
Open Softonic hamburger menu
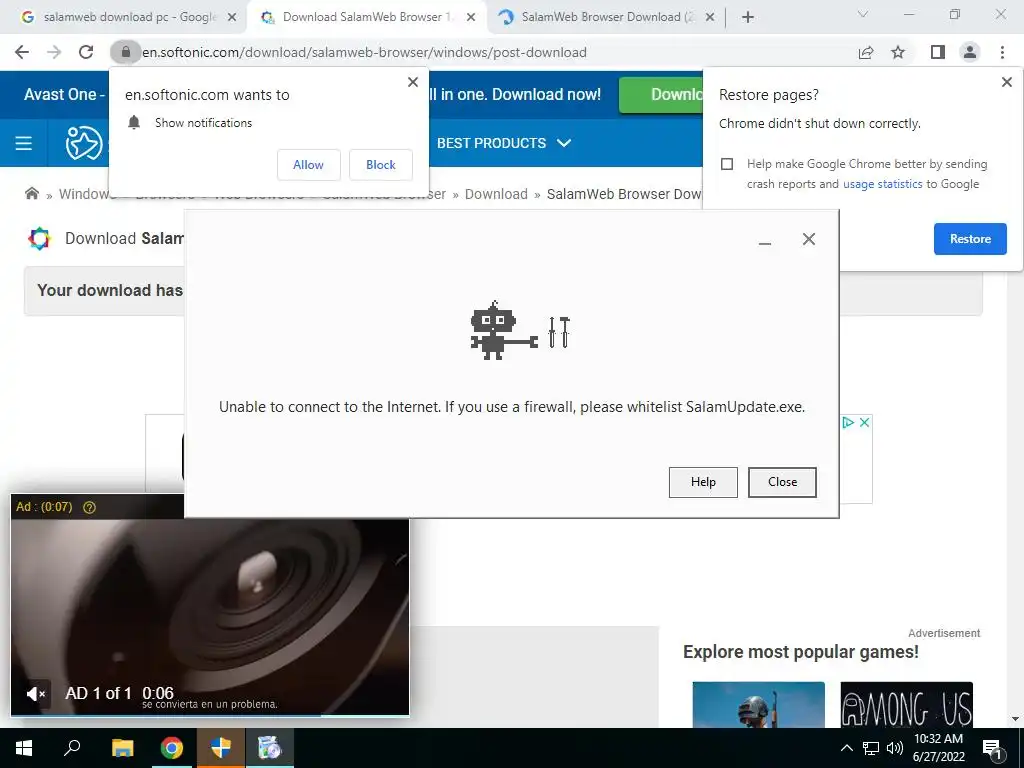coord(24,143)
